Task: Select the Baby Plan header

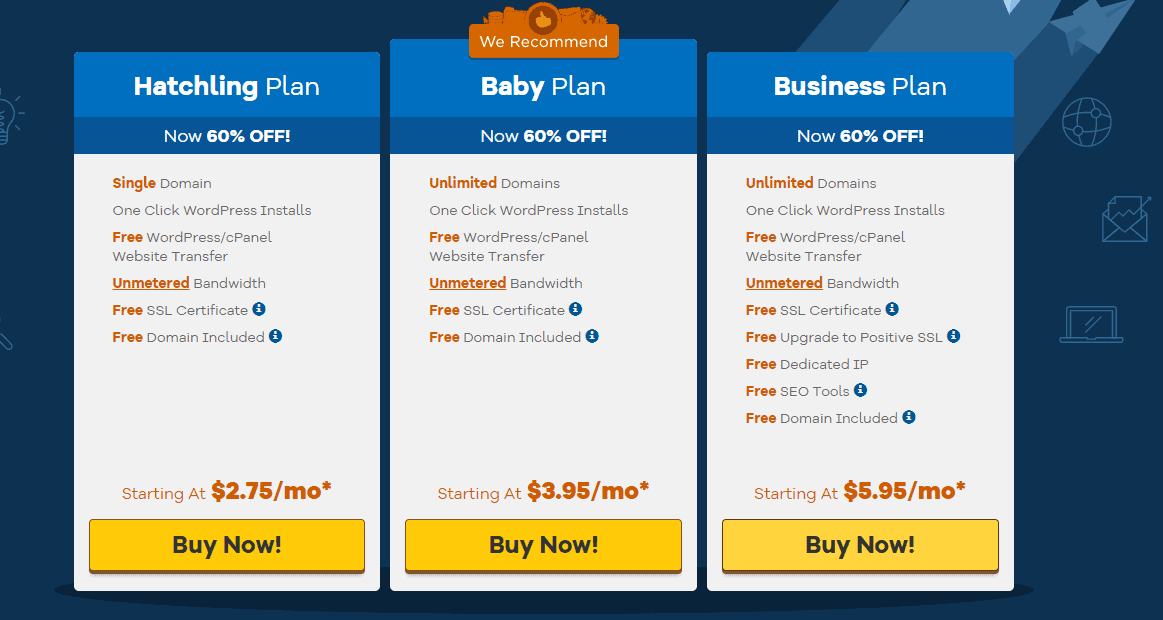Action: pyautogui.click(x=544, y=87)
